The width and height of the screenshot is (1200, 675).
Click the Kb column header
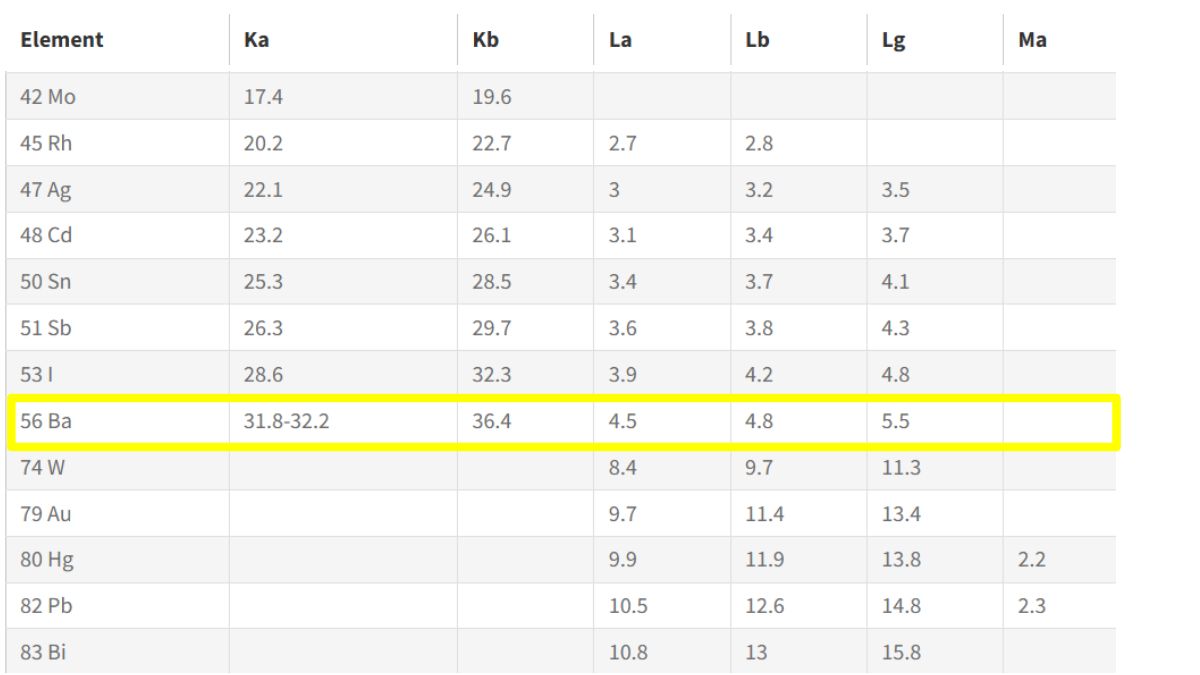pyautogui.click(x=485, y=41)
